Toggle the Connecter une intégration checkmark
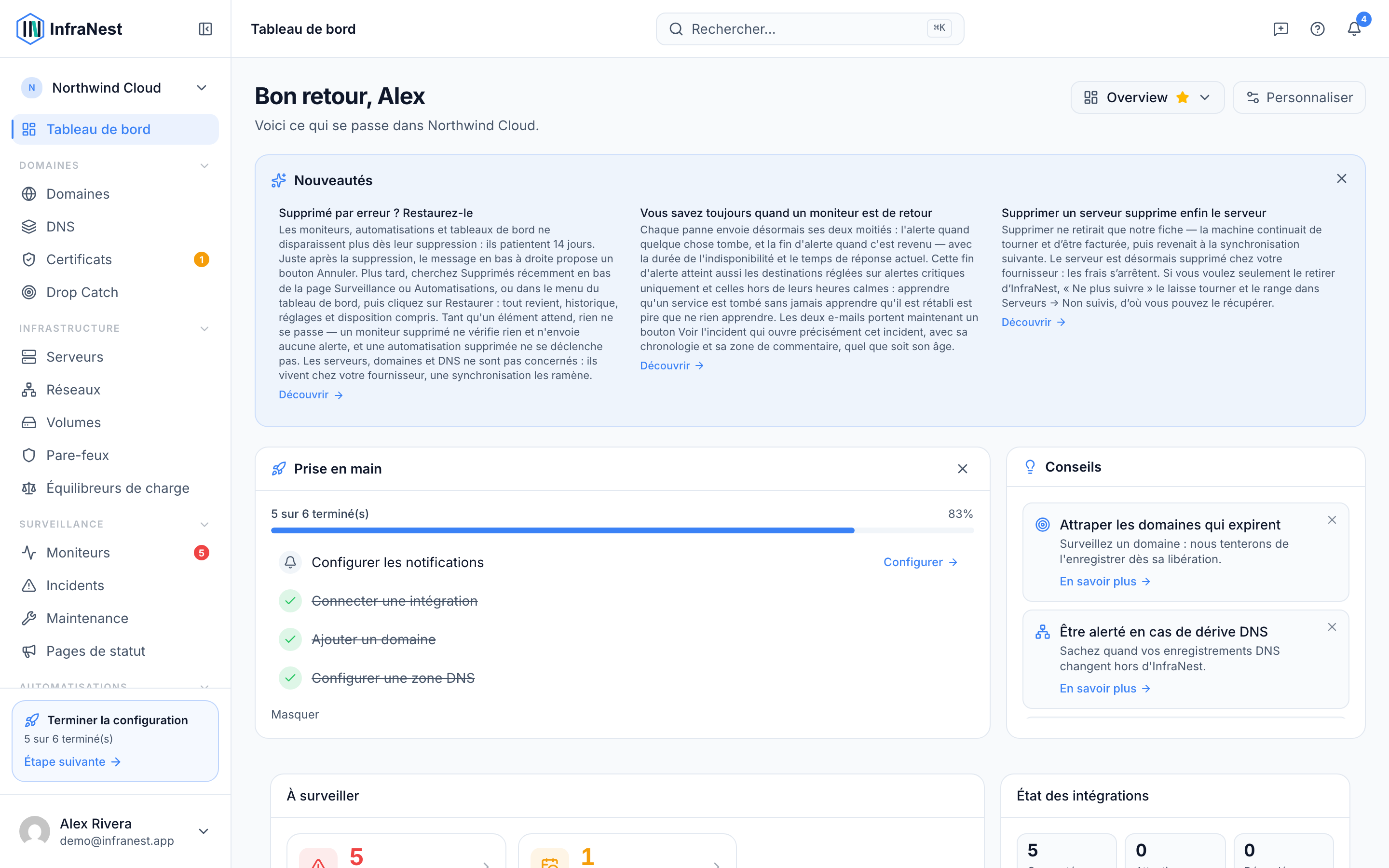The image size is (1389, 868). point(290,600)
